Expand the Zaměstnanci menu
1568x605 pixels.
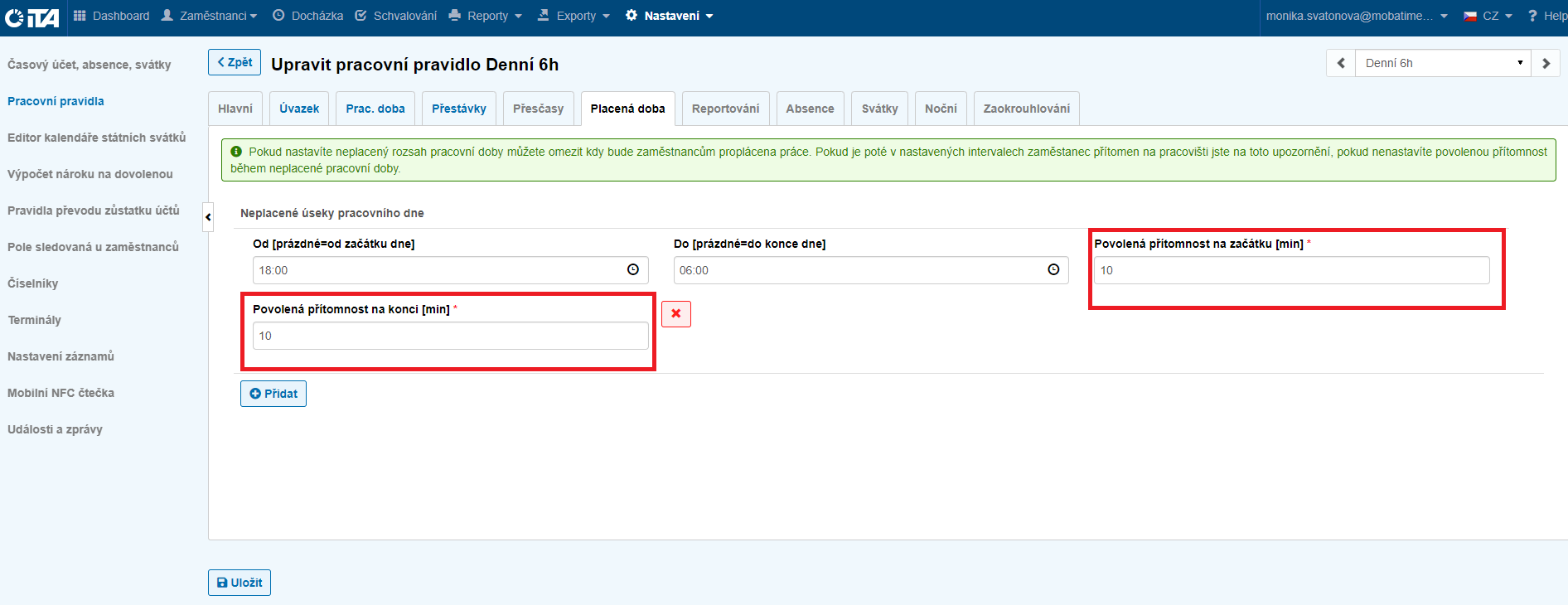[210, 16]
